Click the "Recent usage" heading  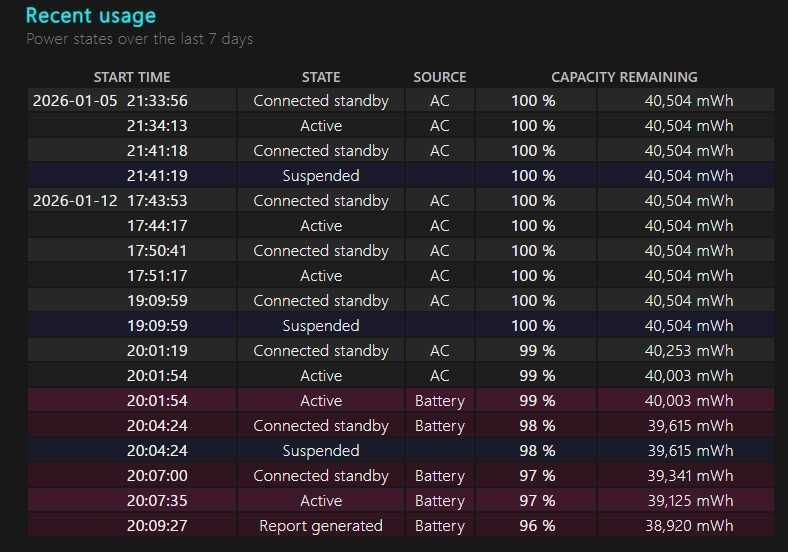(91, 15)
